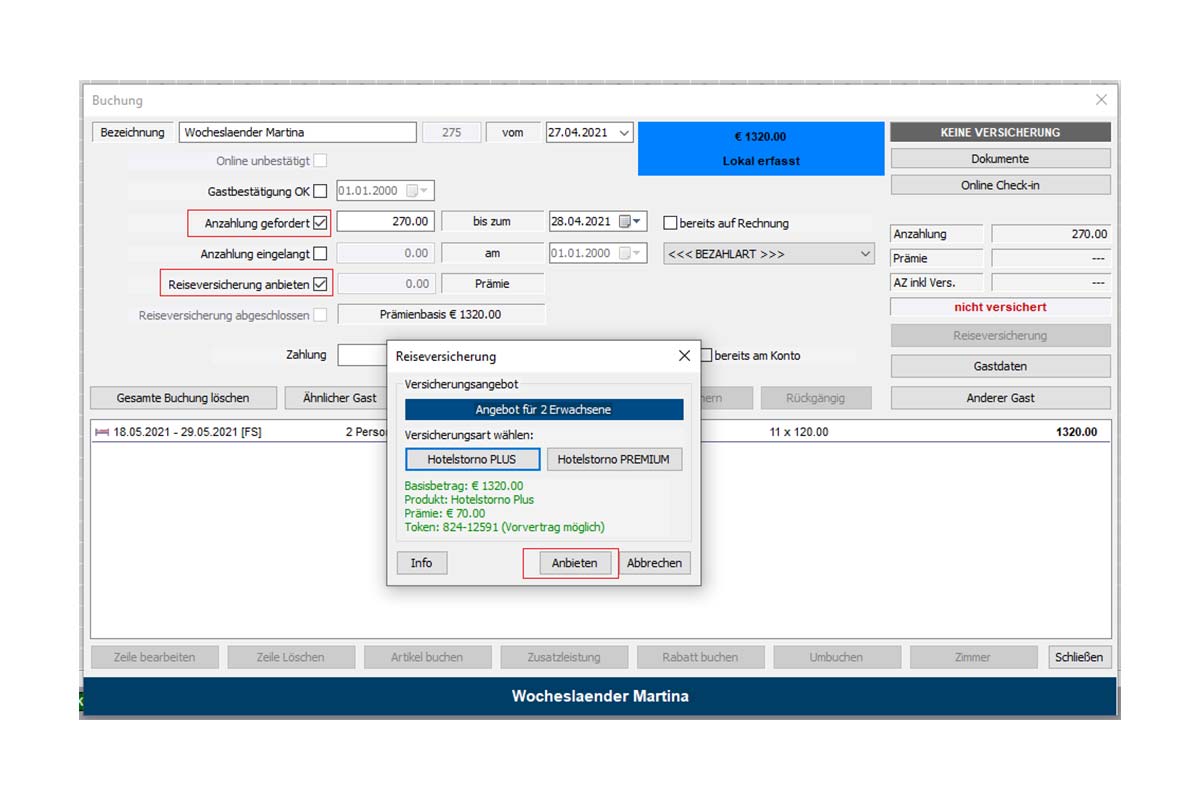Click Abbrechen to cancel insurance offer
This screenshot has height=800, width=1200.
pos(654,563)
